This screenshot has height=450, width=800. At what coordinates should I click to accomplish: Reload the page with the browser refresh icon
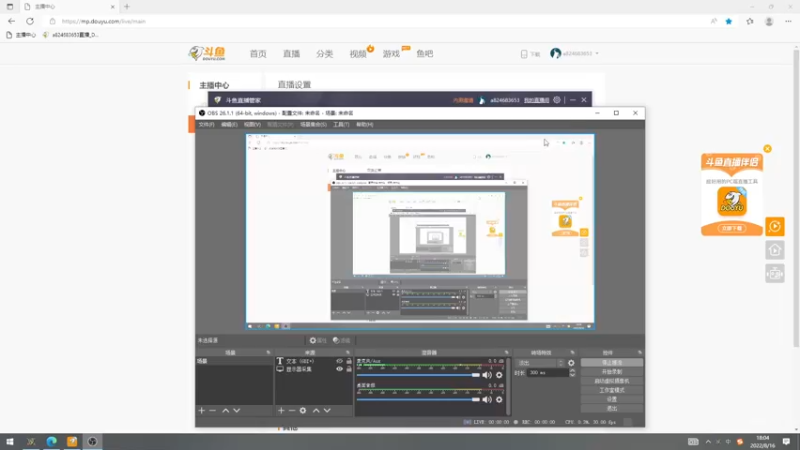click(x=30, y=21)
